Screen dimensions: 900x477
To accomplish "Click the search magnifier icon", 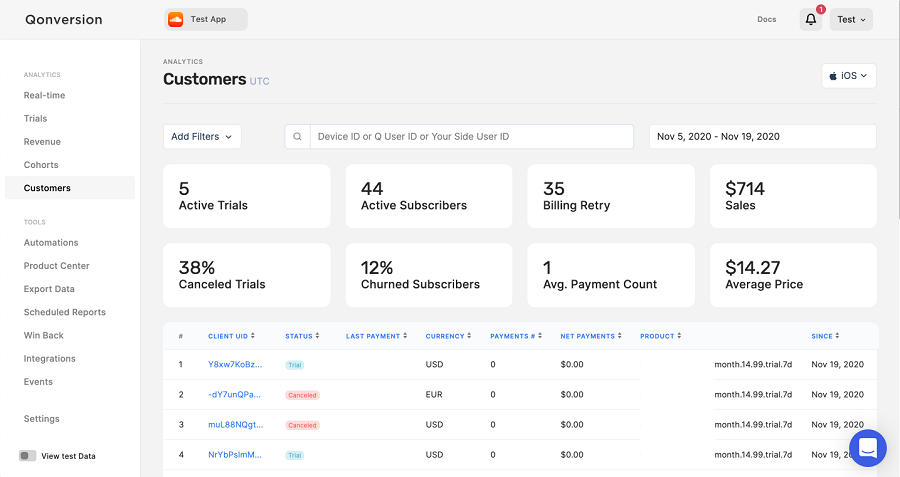I will tap(297, 137).
